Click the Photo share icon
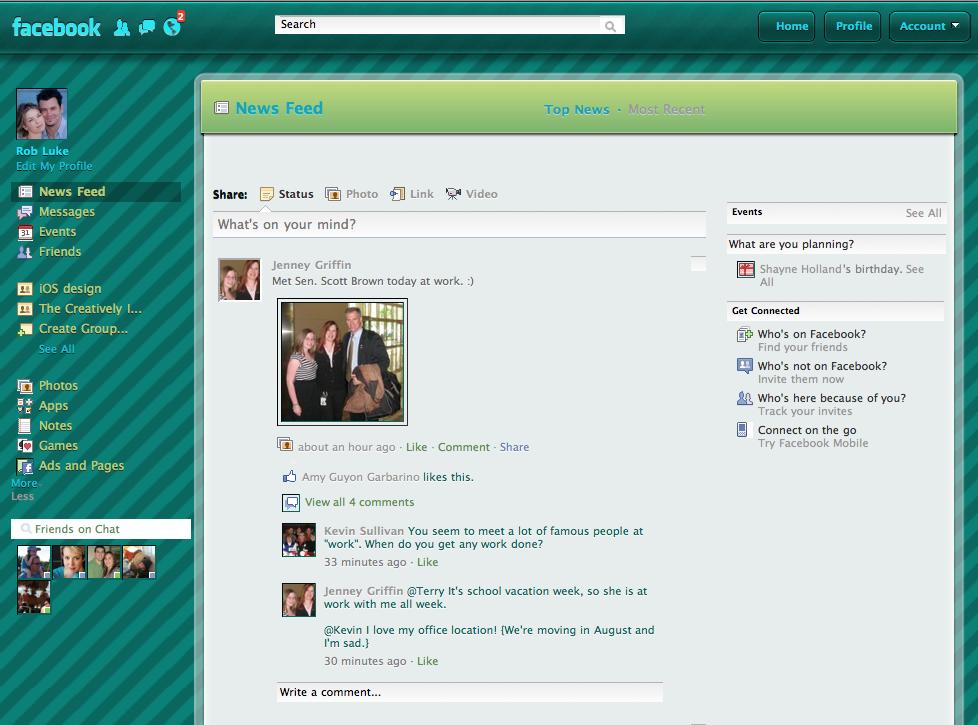Viewport: 978px width, 725px height. [333, 194]
